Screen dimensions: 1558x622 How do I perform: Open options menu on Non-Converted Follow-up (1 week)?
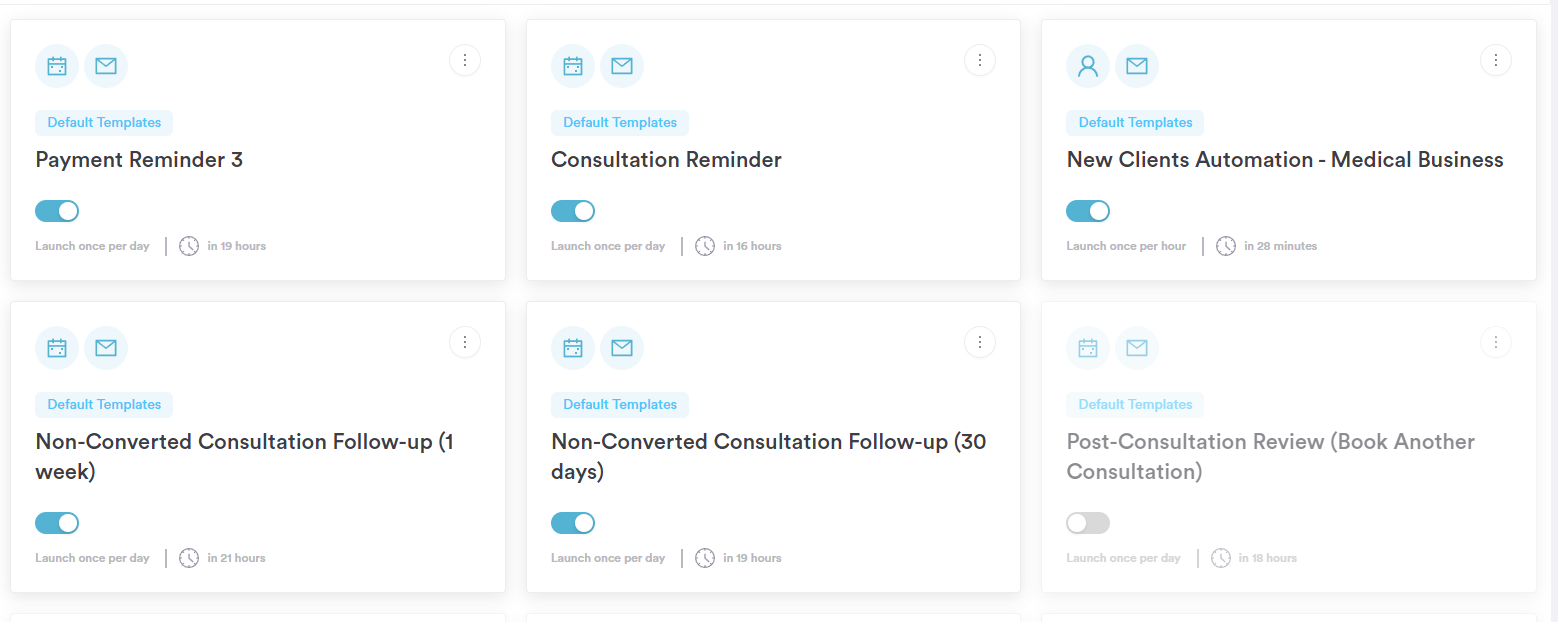[x=465, y=342]
